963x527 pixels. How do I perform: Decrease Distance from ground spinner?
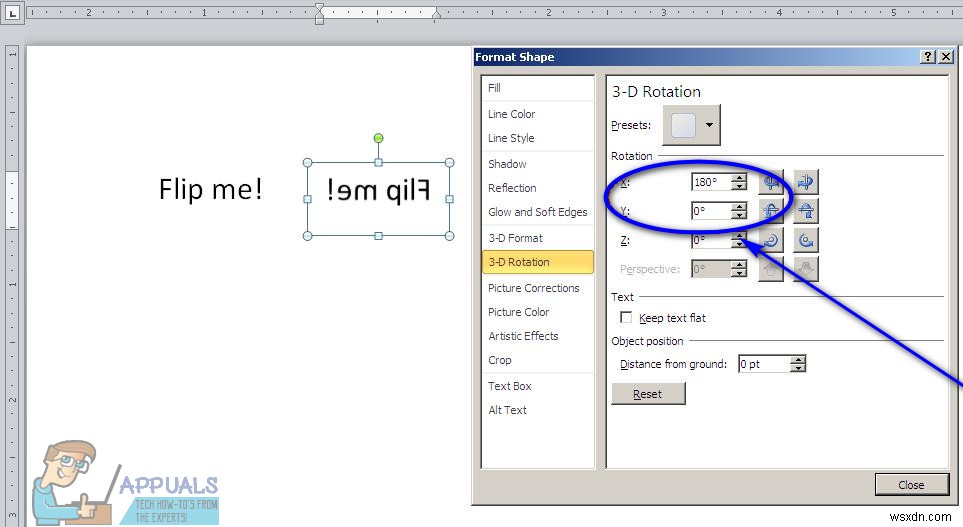pos(798,368)
